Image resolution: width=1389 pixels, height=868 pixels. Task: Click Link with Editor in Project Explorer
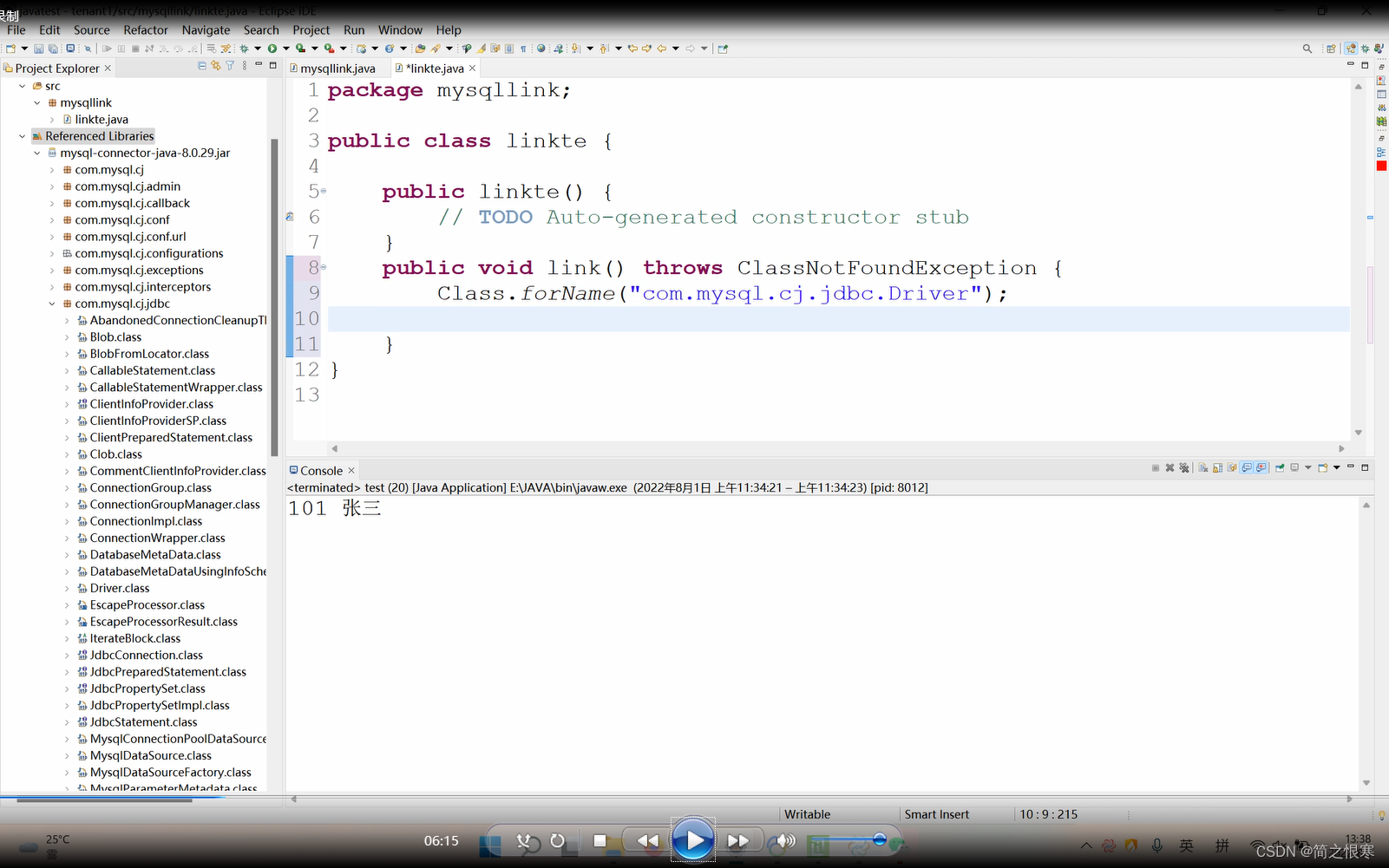[x=216, y=66]
